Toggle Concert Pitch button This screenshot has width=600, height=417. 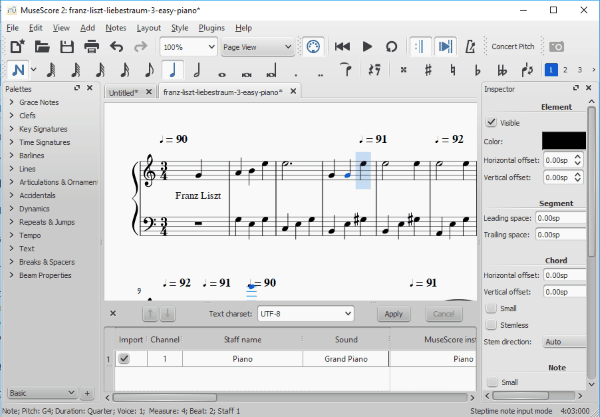coord(513,46)
